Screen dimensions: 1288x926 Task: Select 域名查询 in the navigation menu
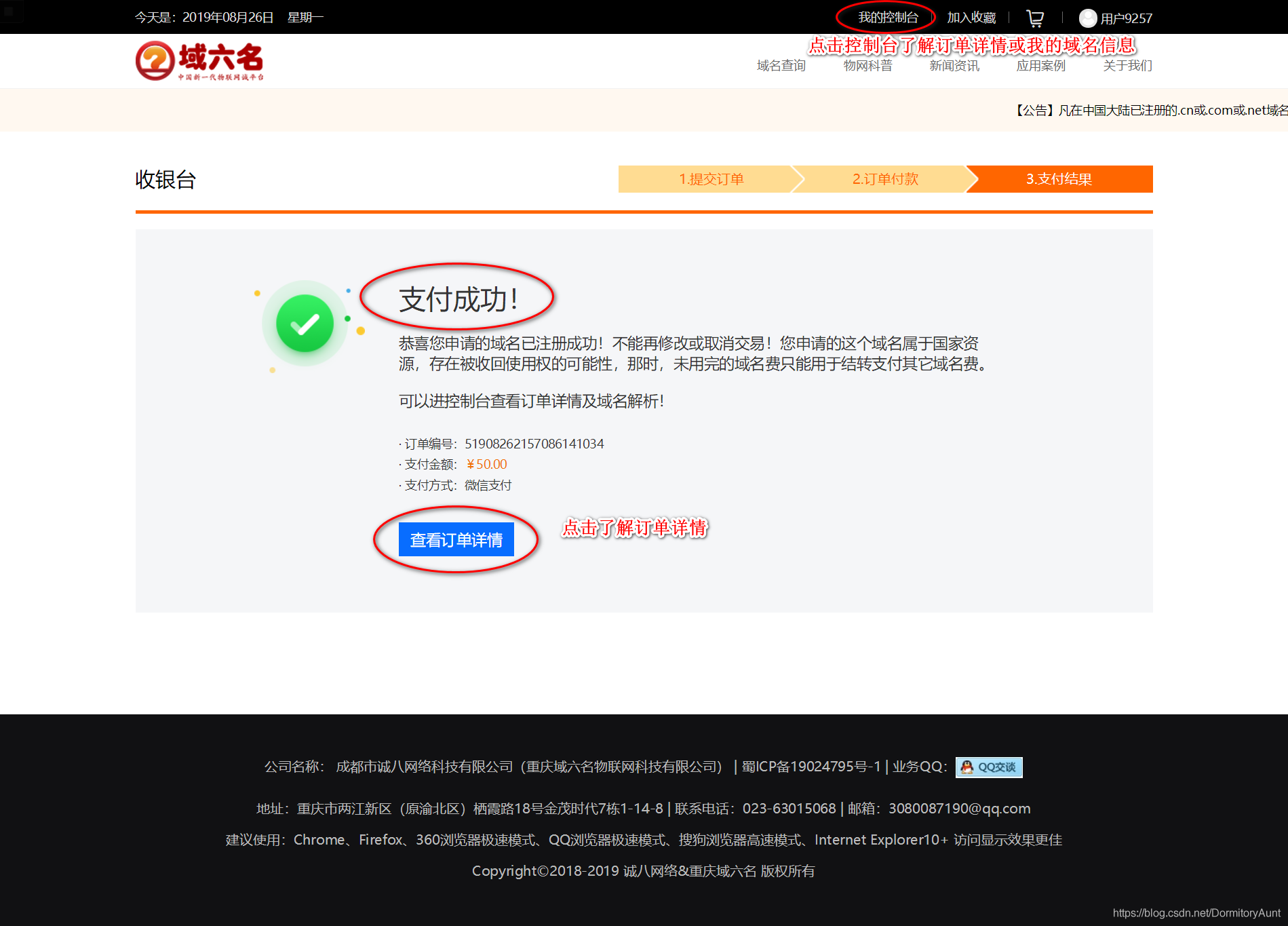780,65
